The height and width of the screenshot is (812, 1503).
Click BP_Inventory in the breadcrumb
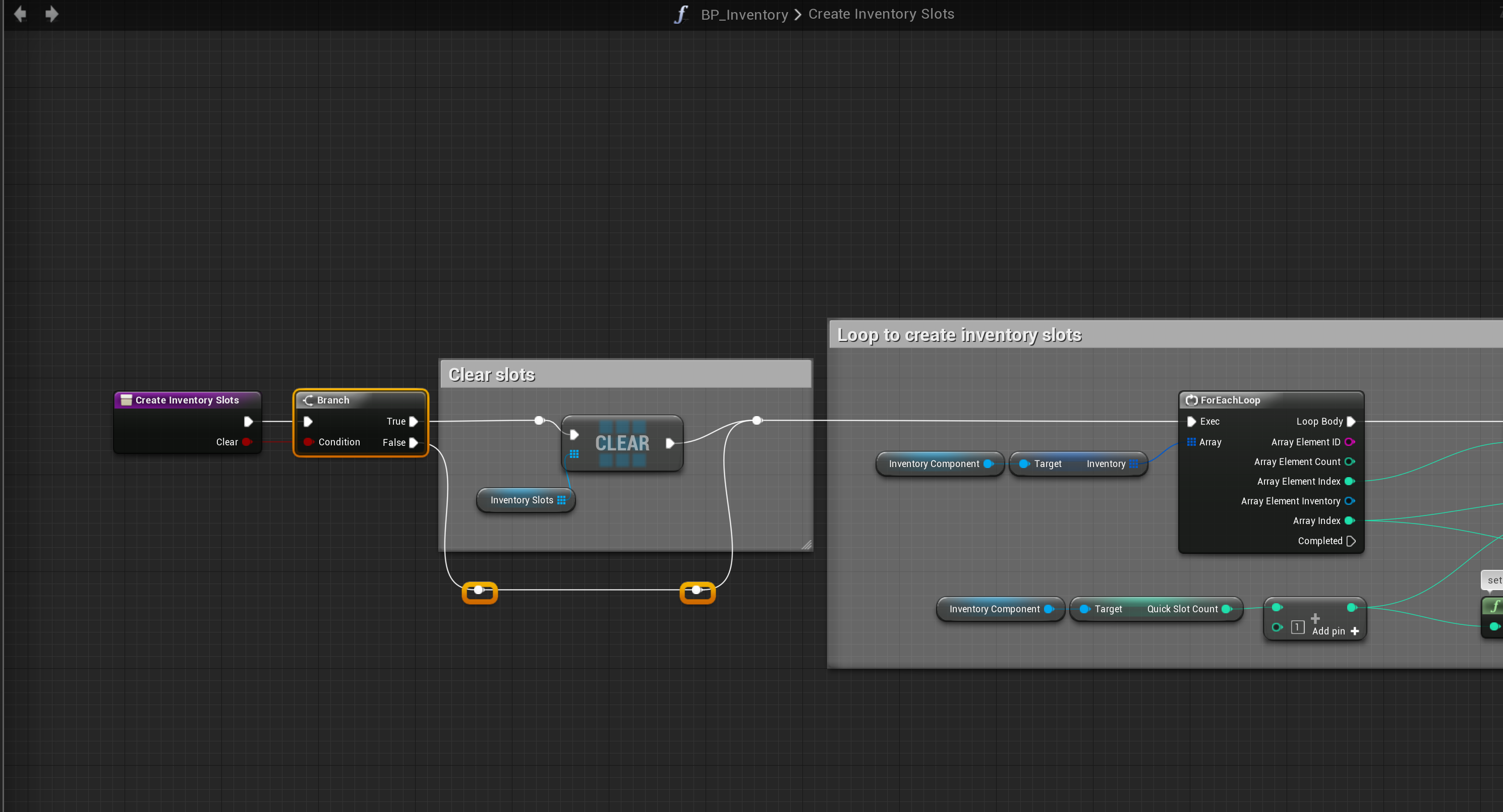744,15
